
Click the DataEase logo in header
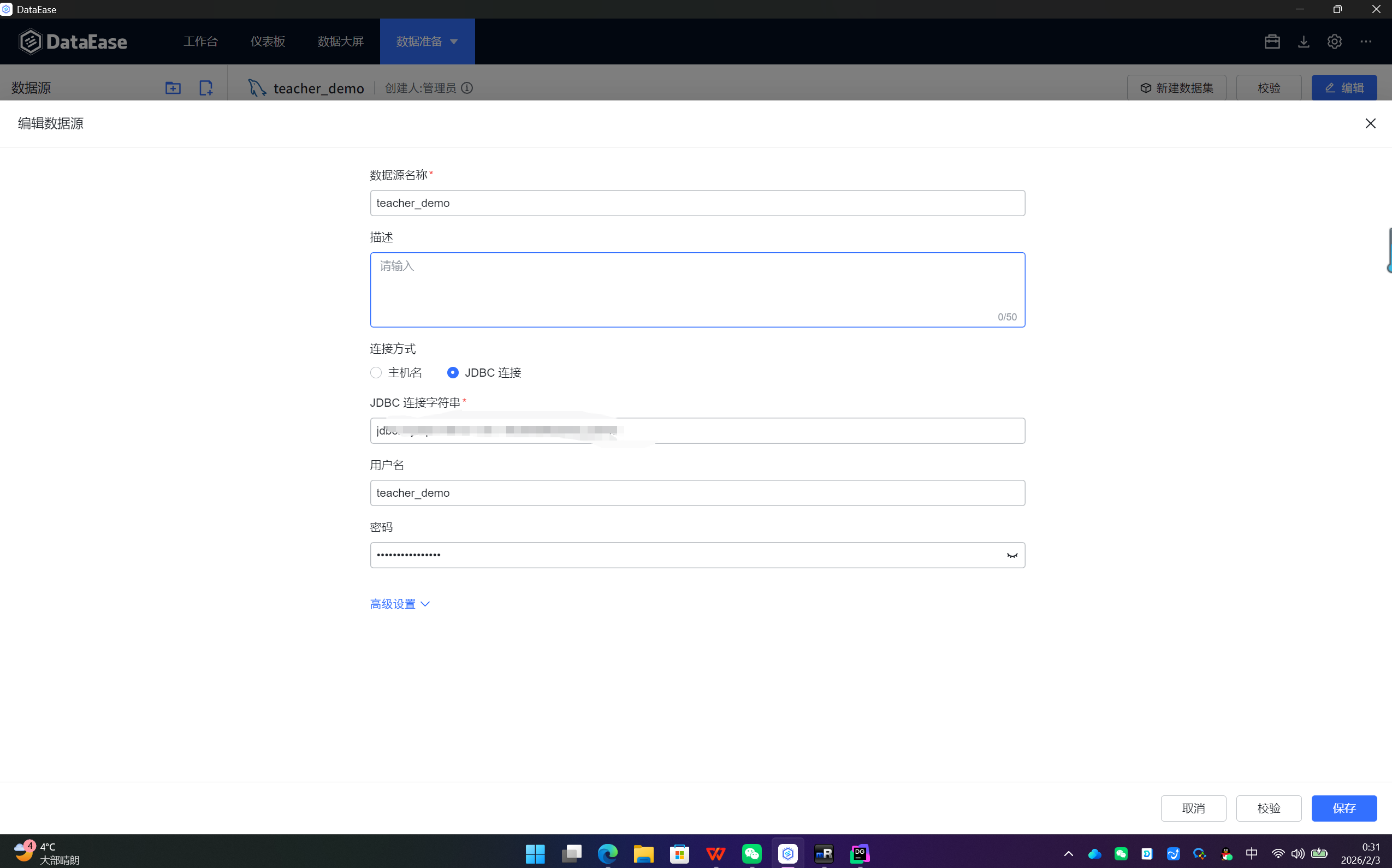pyautogui.click(x=73, y=41)
